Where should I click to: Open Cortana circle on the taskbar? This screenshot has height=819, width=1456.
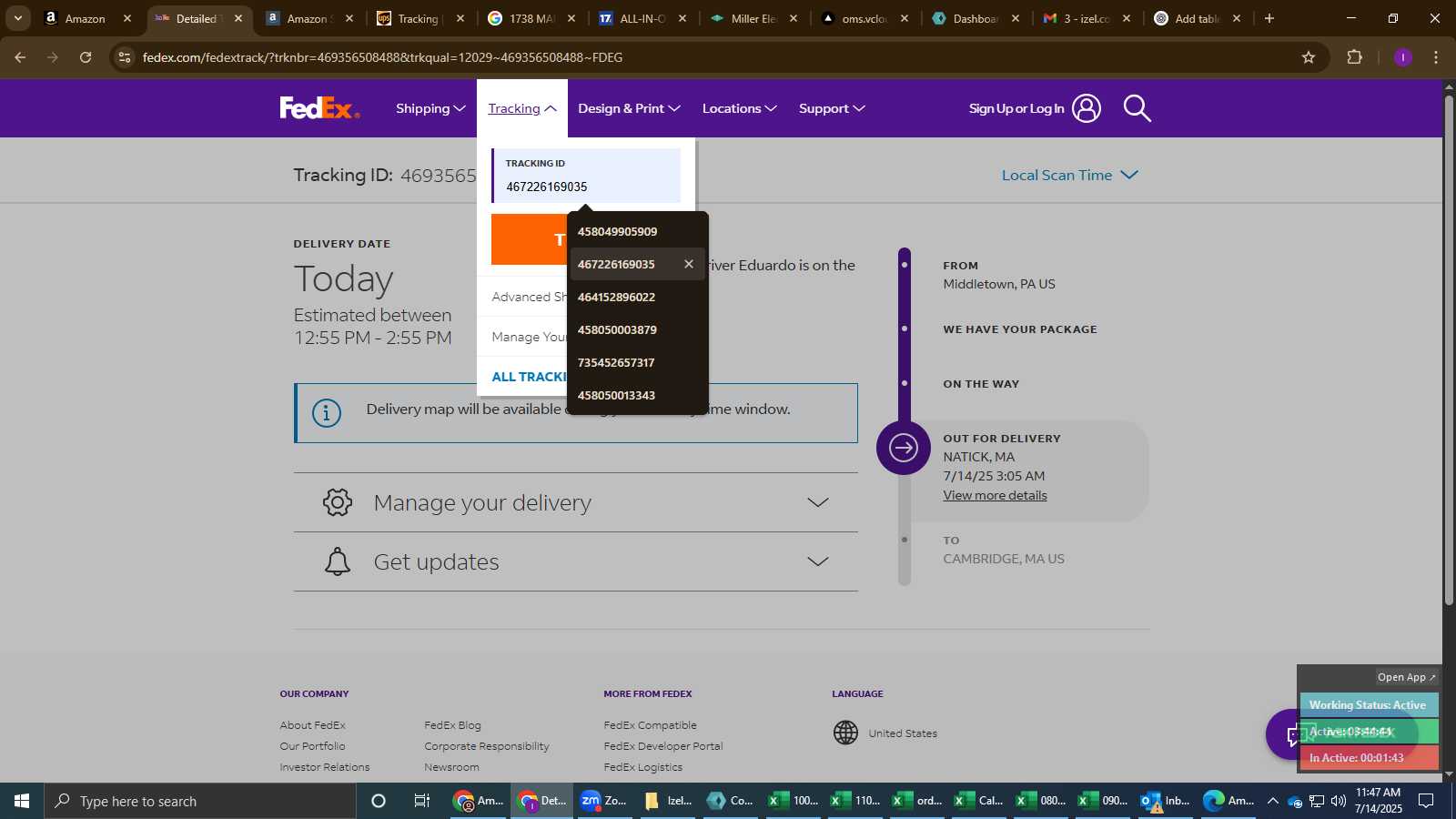click(x=379, y=801)
